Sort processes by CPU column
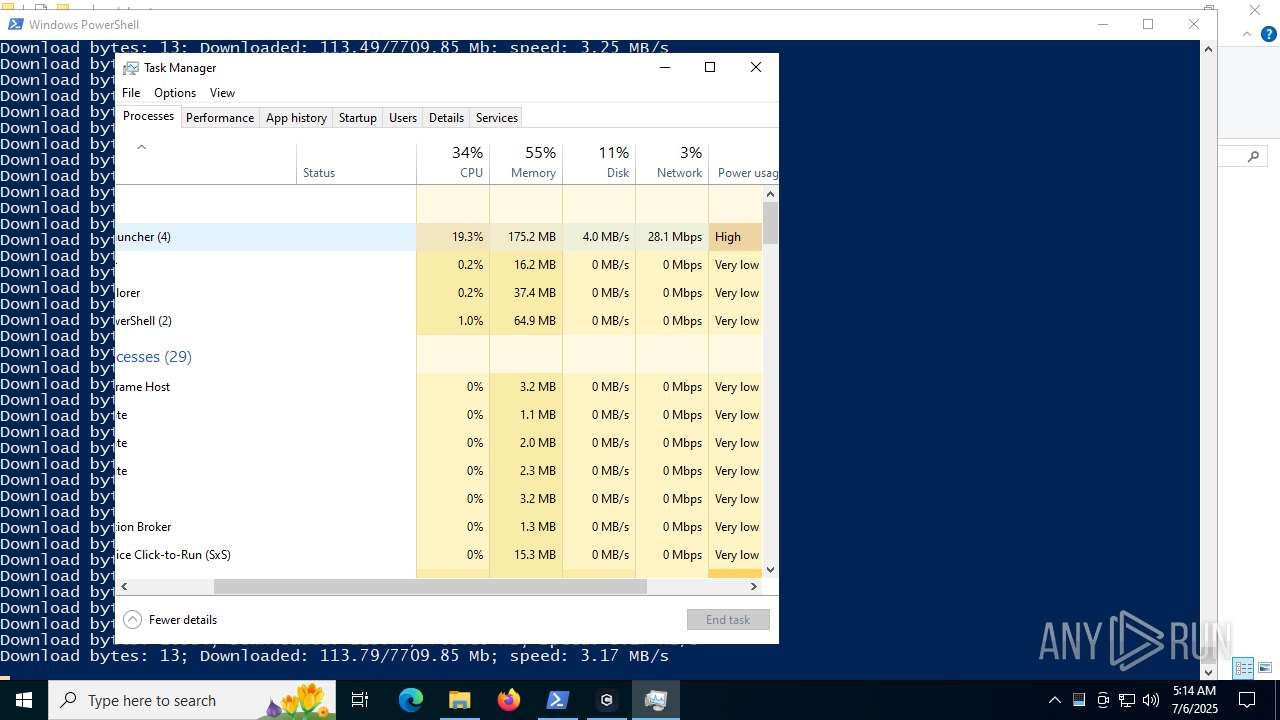Image resolution: width=1280 pixels, height=720 pixels. pyautogui.click(x=453, y=163)
